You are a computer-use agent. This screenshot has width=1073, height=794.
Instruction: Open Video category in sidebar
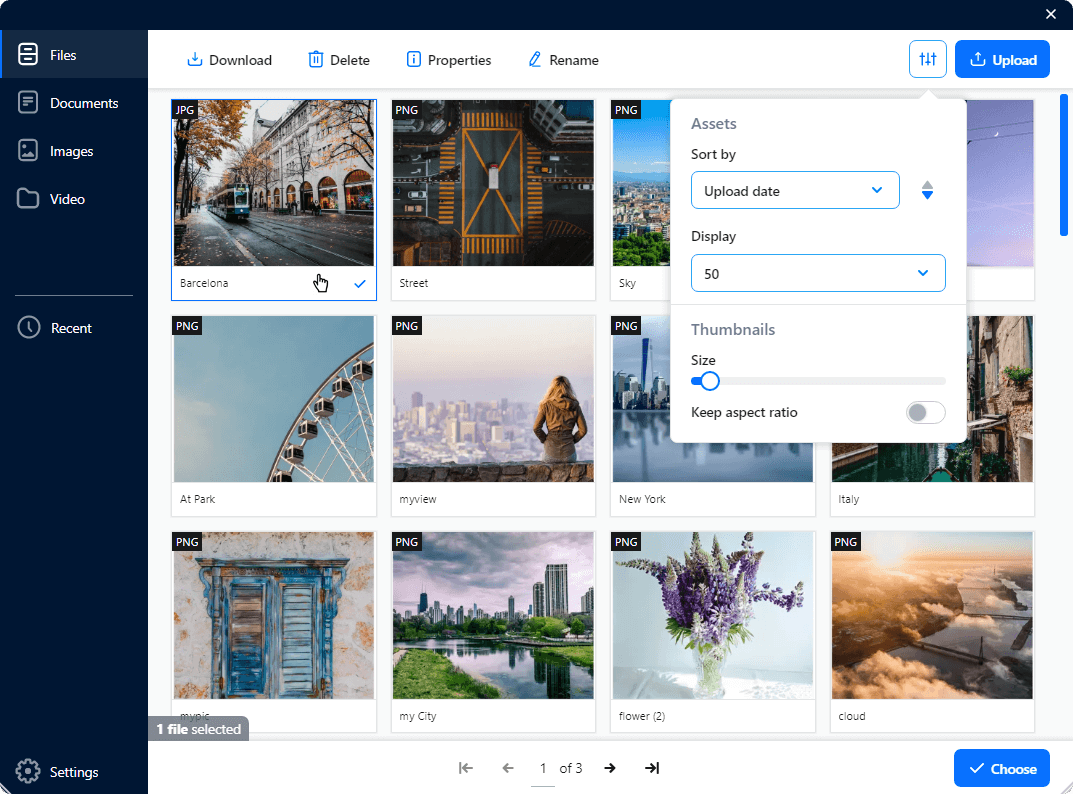(67, 199)
